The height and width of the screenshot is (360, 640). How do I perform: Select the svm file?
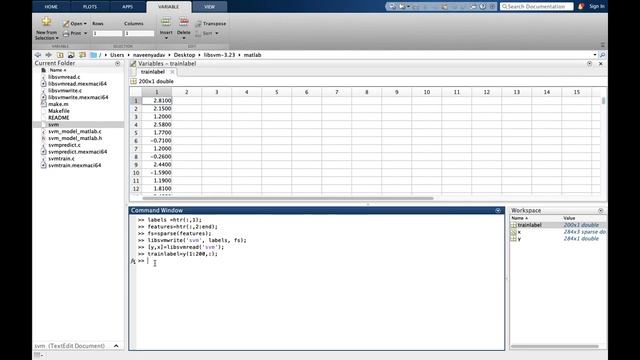[53, 124]
